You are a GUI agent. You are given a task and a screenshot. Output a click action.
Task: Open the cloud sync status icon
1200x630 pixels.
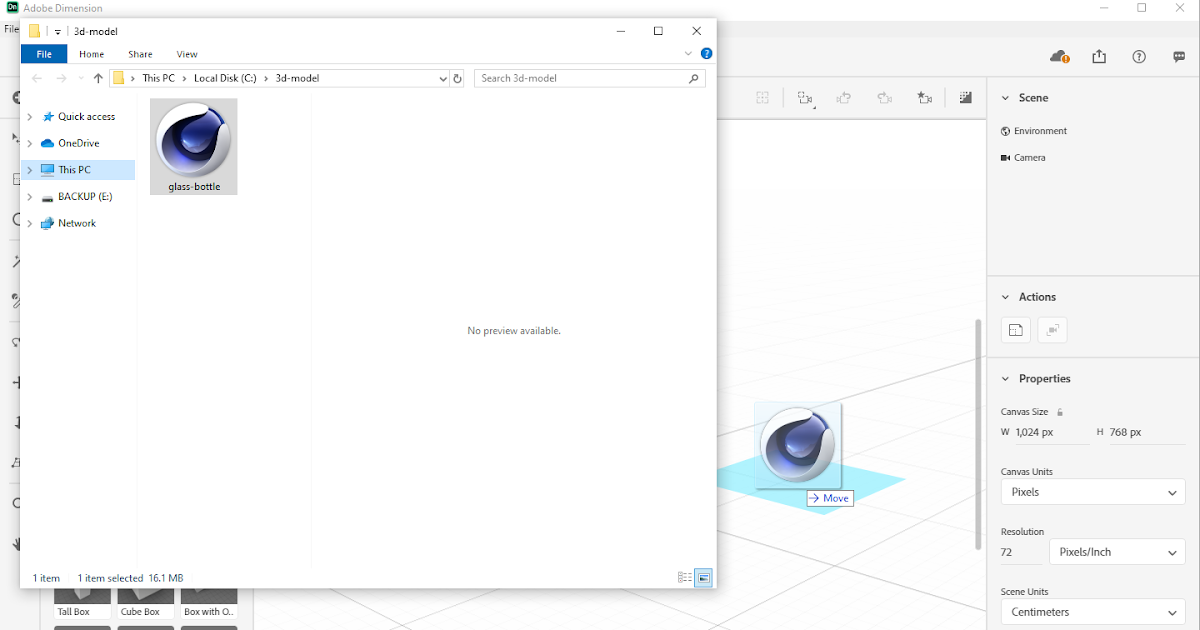tap(1059, 57)
